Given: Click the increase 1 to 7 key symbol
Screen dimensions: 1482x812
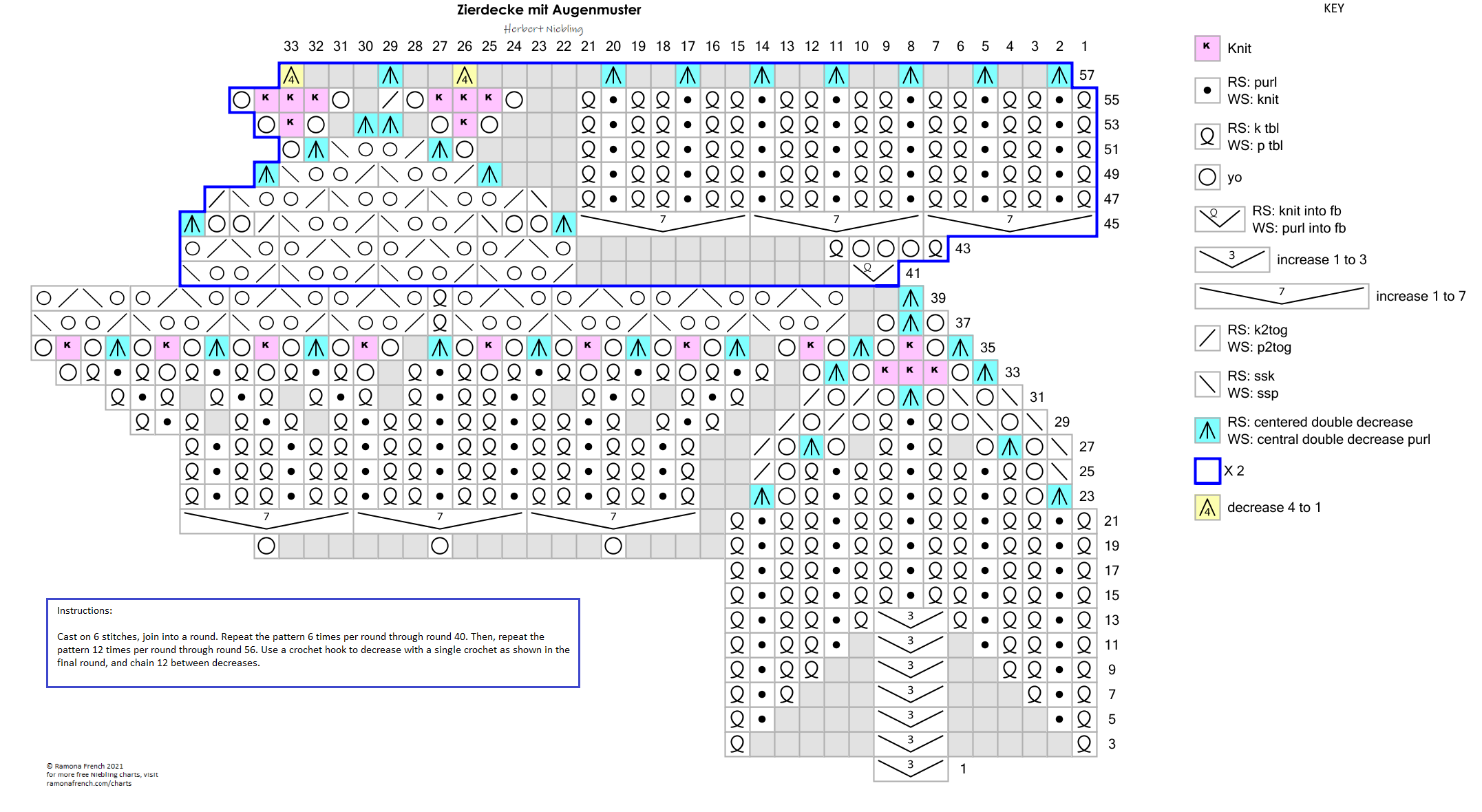Looking at the screenshot, I should pyautogui.click(x=1281, y=296).
